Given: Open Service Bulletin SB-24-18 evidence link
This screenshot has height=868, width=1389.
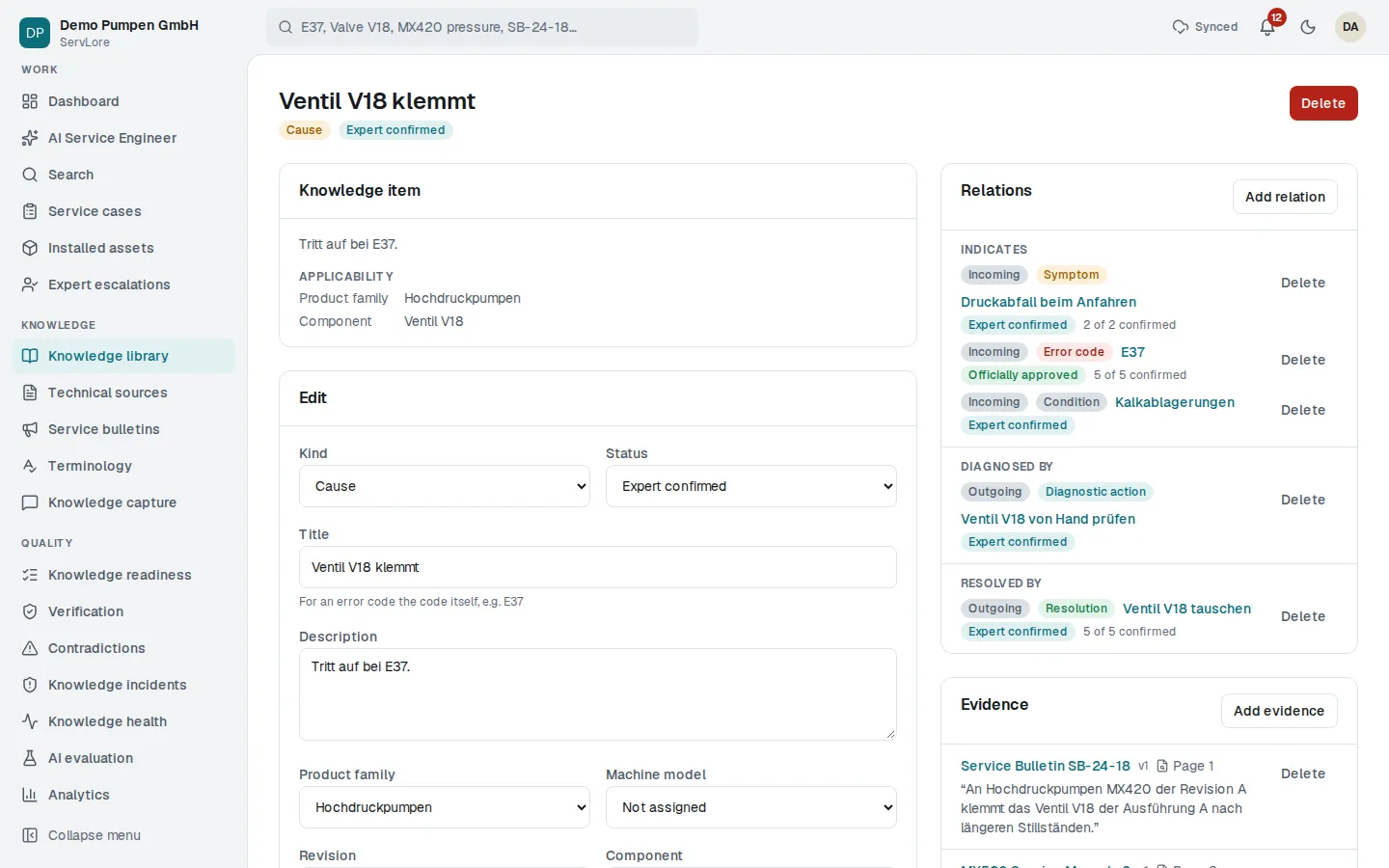Looking at the screenshot, I should point(1046,766).
